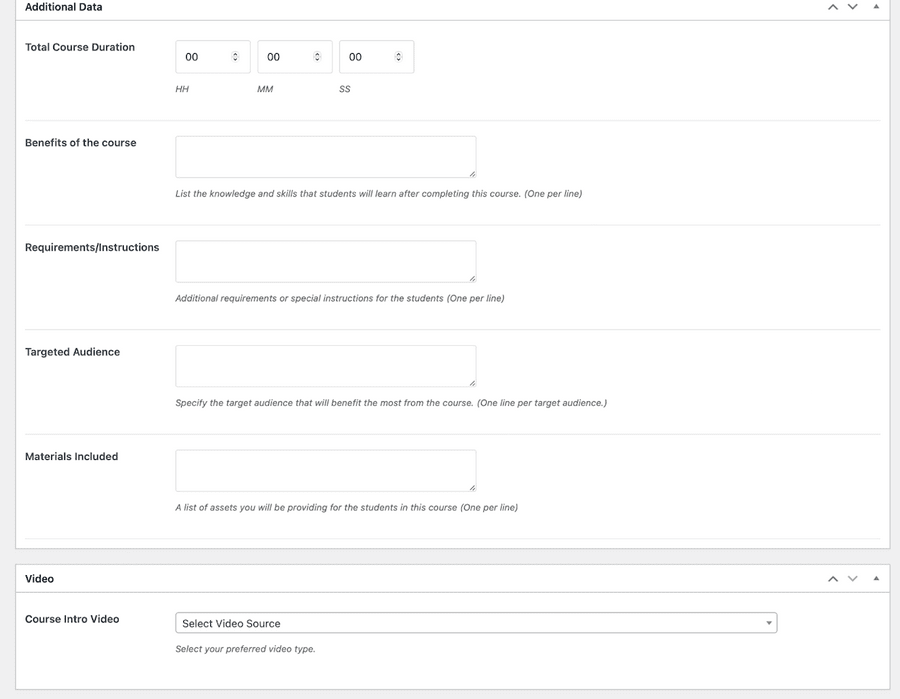Click the minutes duration field
This screenshot has height=699, width=900.
click(285, 57)
